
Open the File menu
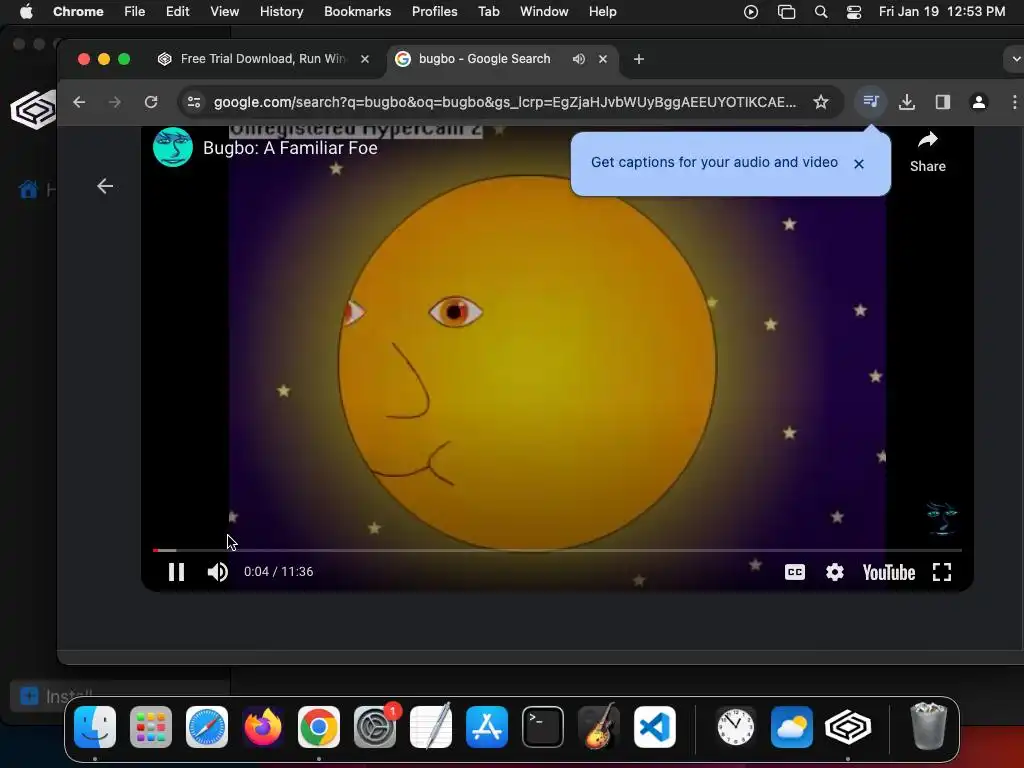tap(135, 11)
